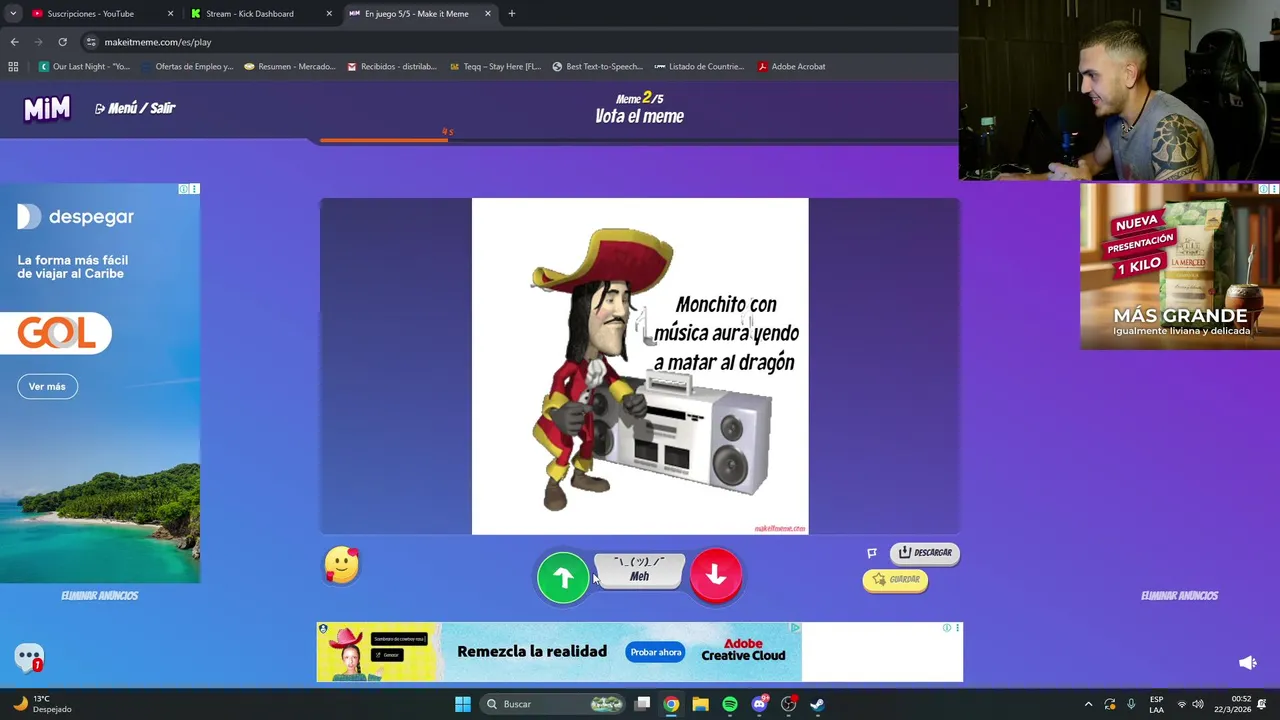Screen dimensions: 1280x720
Task: Downvote the meme with red arrow
Action: pos(716,575)
